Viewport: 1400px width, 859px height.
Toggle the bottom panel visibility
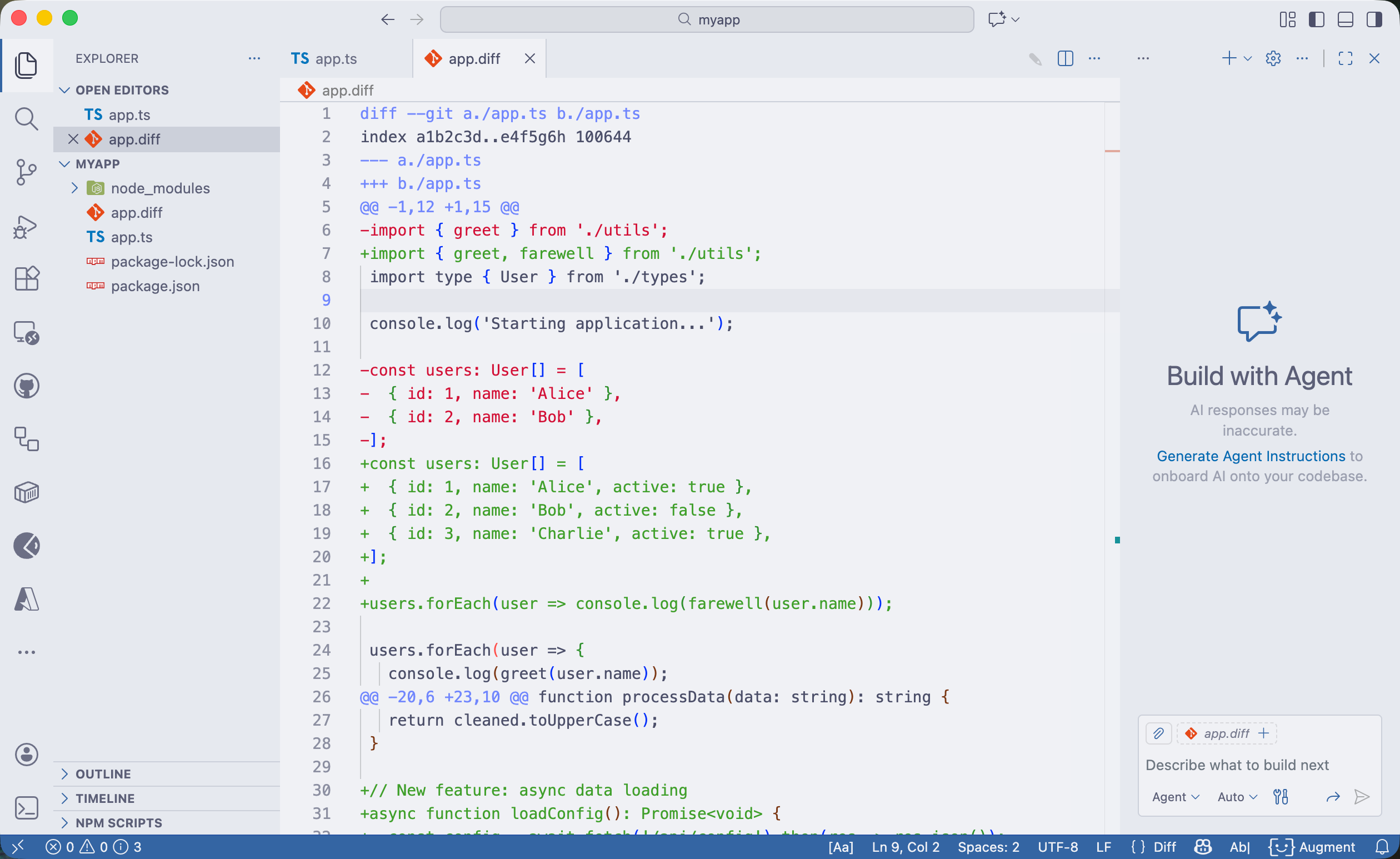click(x=1345, y=19)
